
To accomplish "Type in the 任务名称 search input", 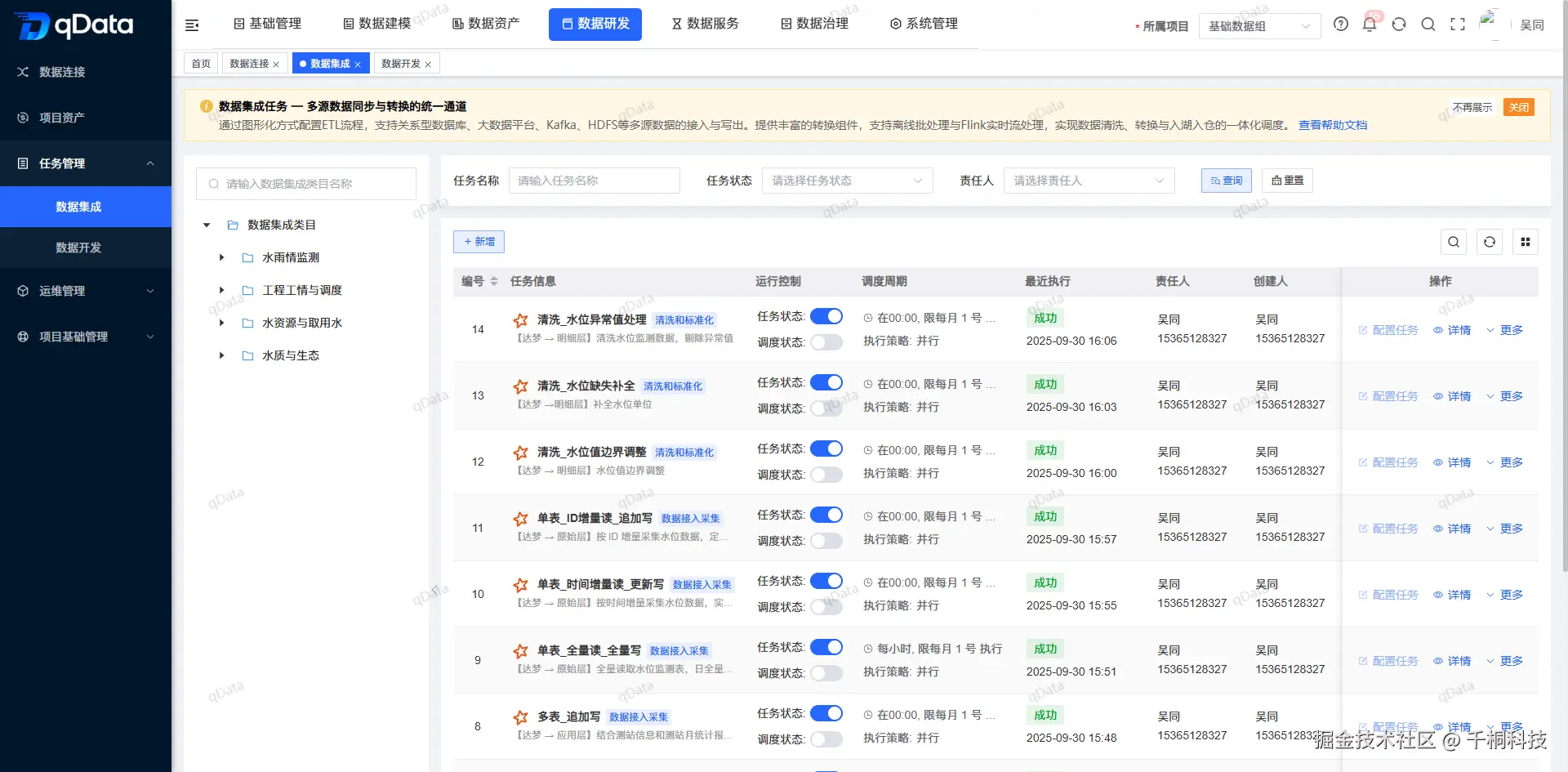I will tap(595, 181).
